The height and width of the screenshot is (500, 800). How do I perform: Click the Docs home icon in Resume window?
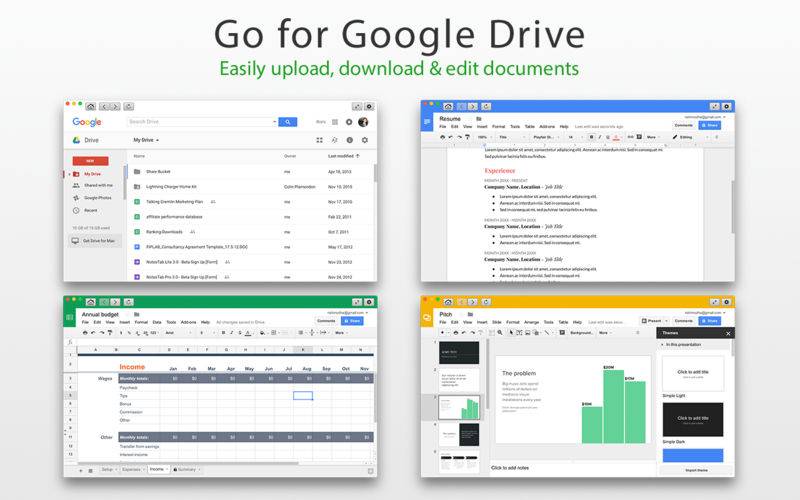pyautogui.click(x=427, y=122)
